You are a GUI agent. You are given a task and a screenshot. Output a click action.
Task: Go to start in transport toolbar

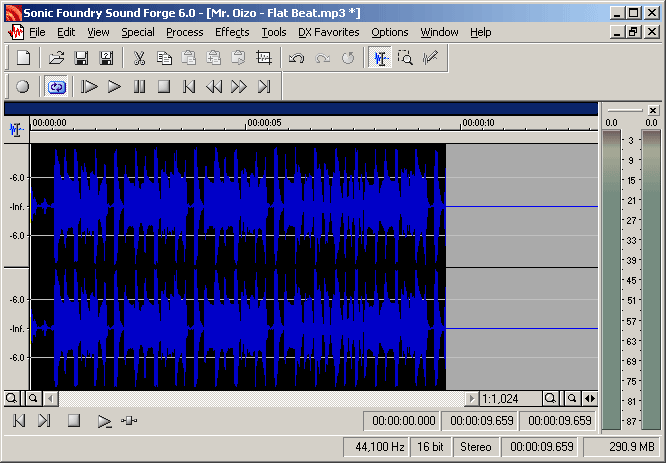click(x=189, y=87)
